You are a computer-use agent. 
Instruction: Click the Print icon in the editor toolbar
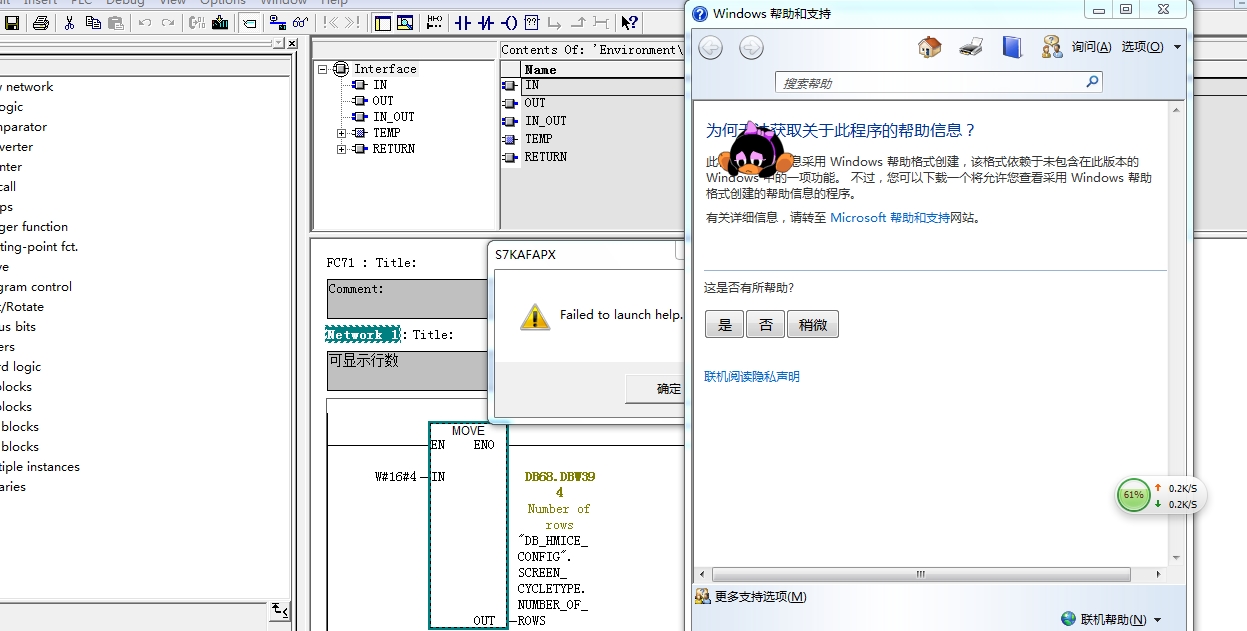(41, 23)
